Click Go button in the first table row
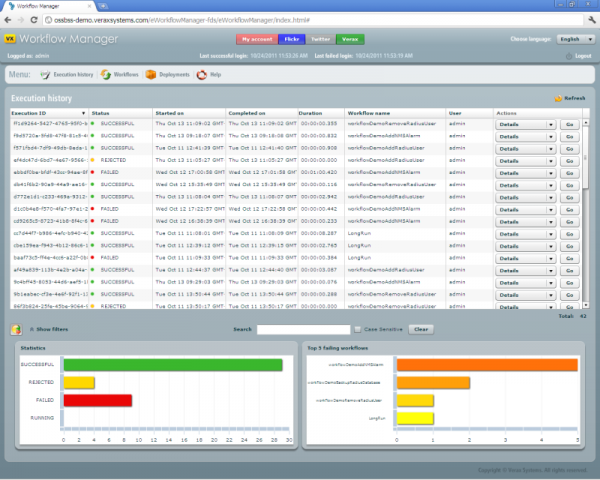The height and width of the screenshot is (480, 600). 570,125
